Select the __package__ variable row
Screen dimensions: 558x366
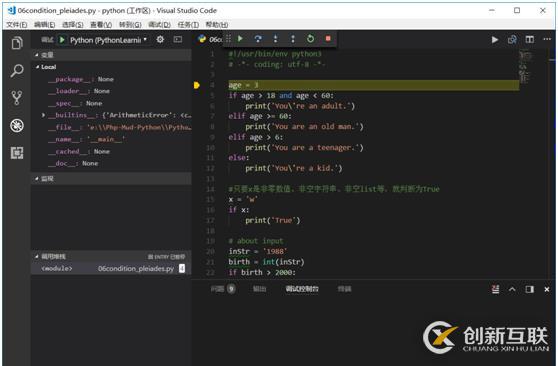pyautogui.click(x=111, y=79)
